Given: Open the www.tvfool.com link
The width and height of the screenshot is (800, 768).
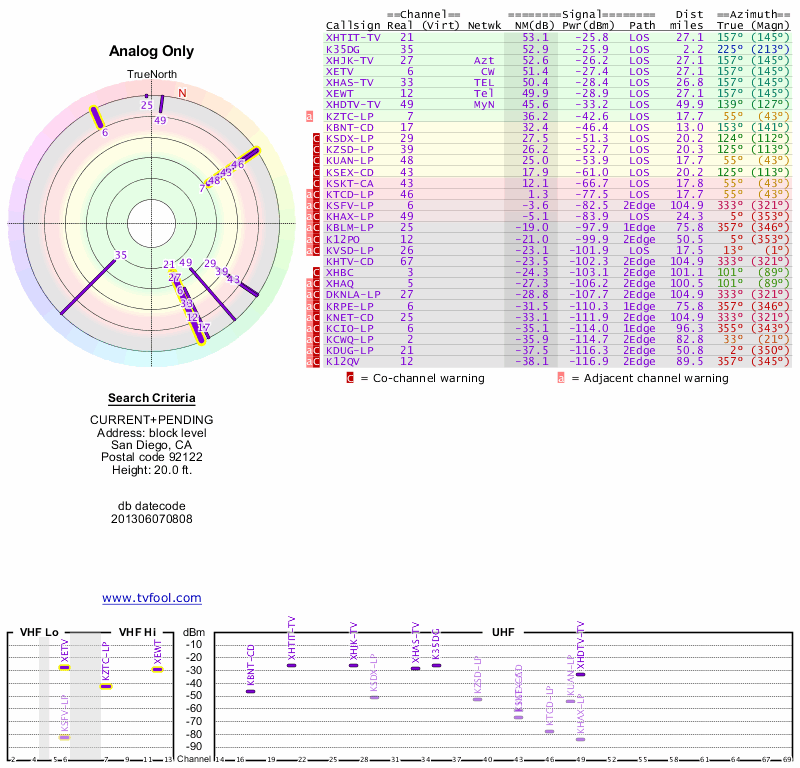Looking at the screenshot, I should pyautogui.click(x=151, y=598).
